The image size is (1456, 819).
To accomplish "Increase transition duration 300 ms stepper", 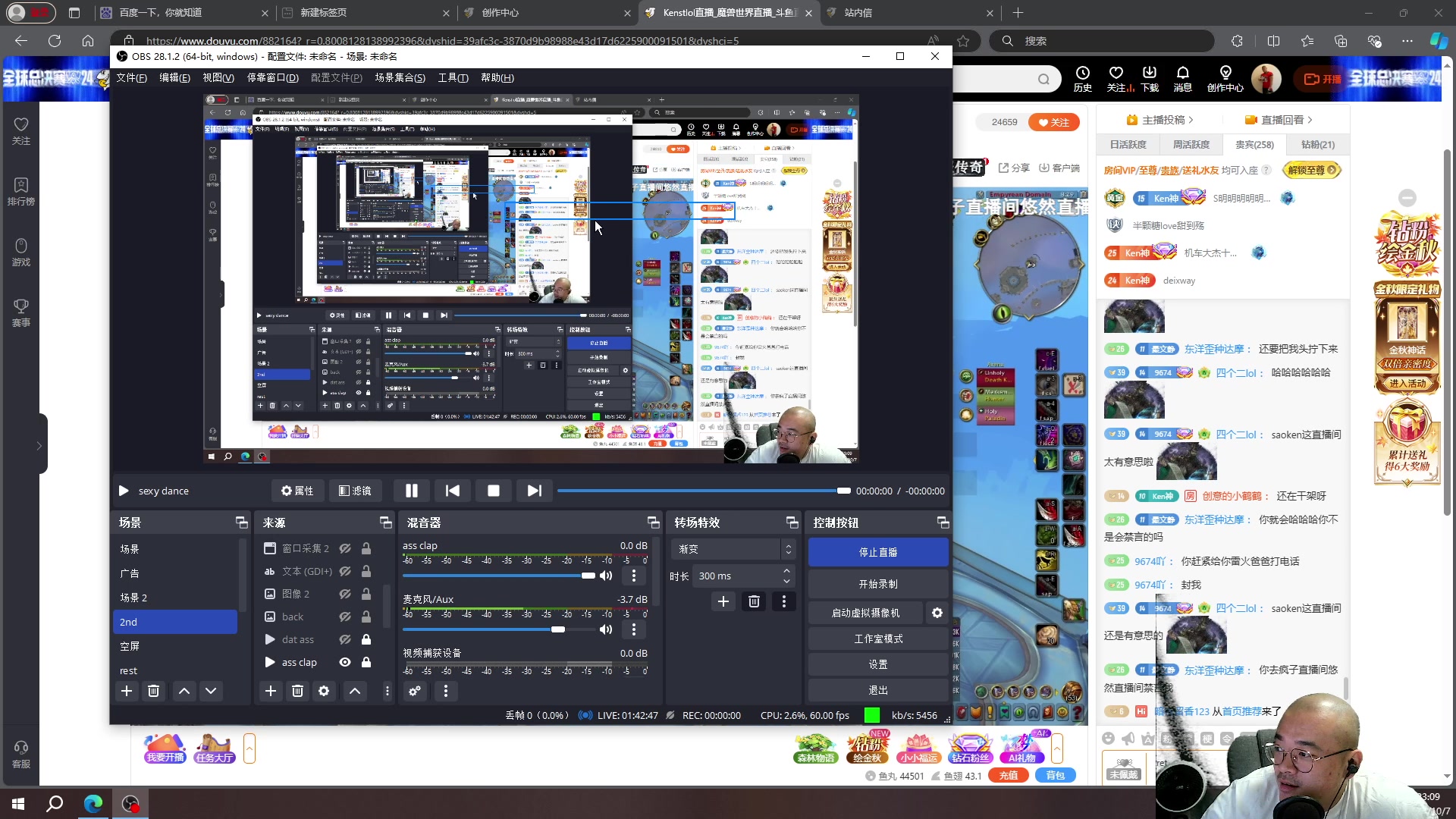I will coord(786,571).
